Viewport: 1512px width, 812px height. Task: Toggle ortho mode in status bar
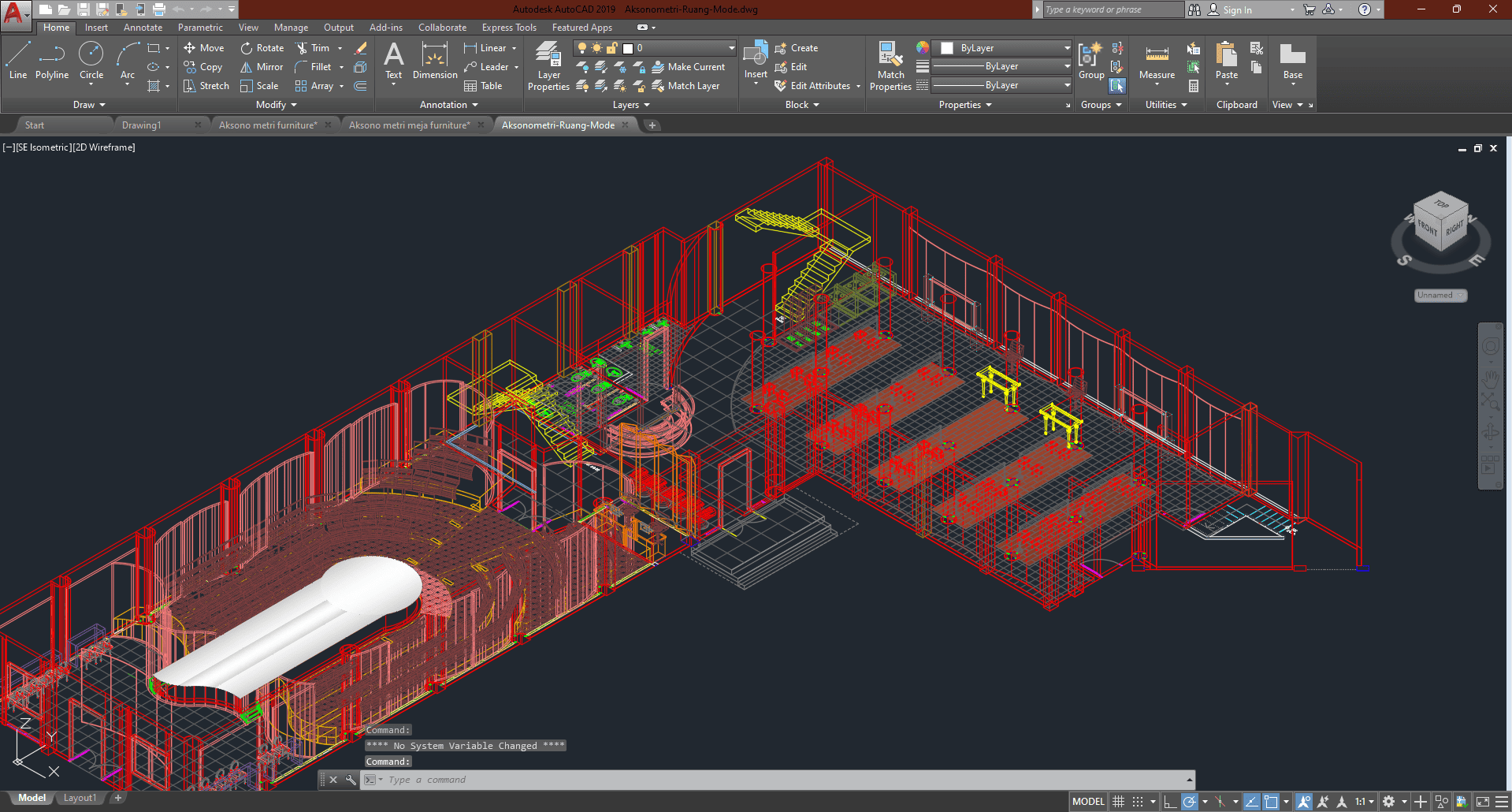coord(1170,802)
